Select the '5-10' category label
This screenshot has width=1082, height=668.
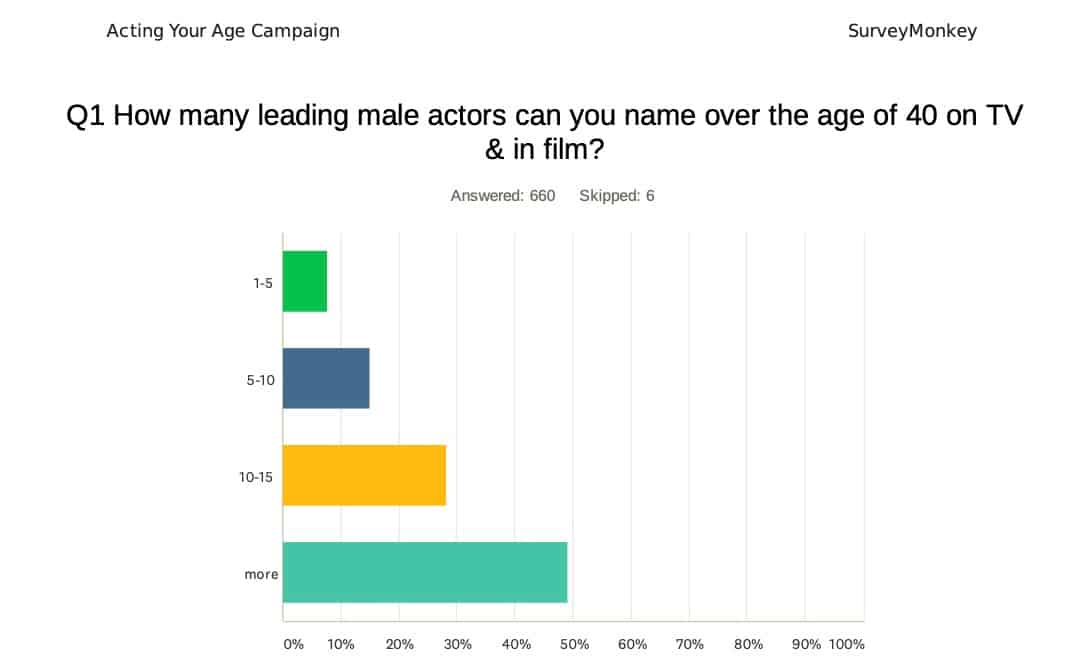coord(260,379)
